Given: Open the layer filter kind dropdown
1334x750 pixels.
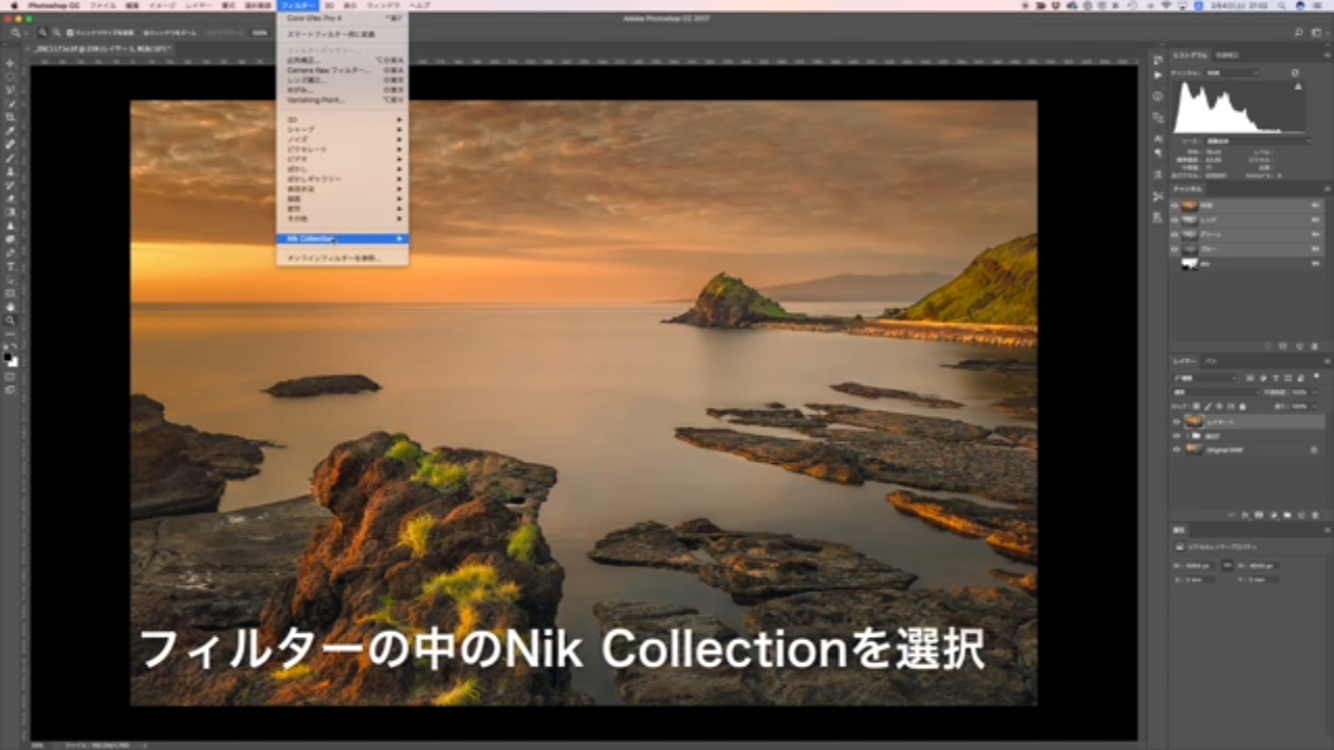Looking at the screenshot, I should (1206, 378).
